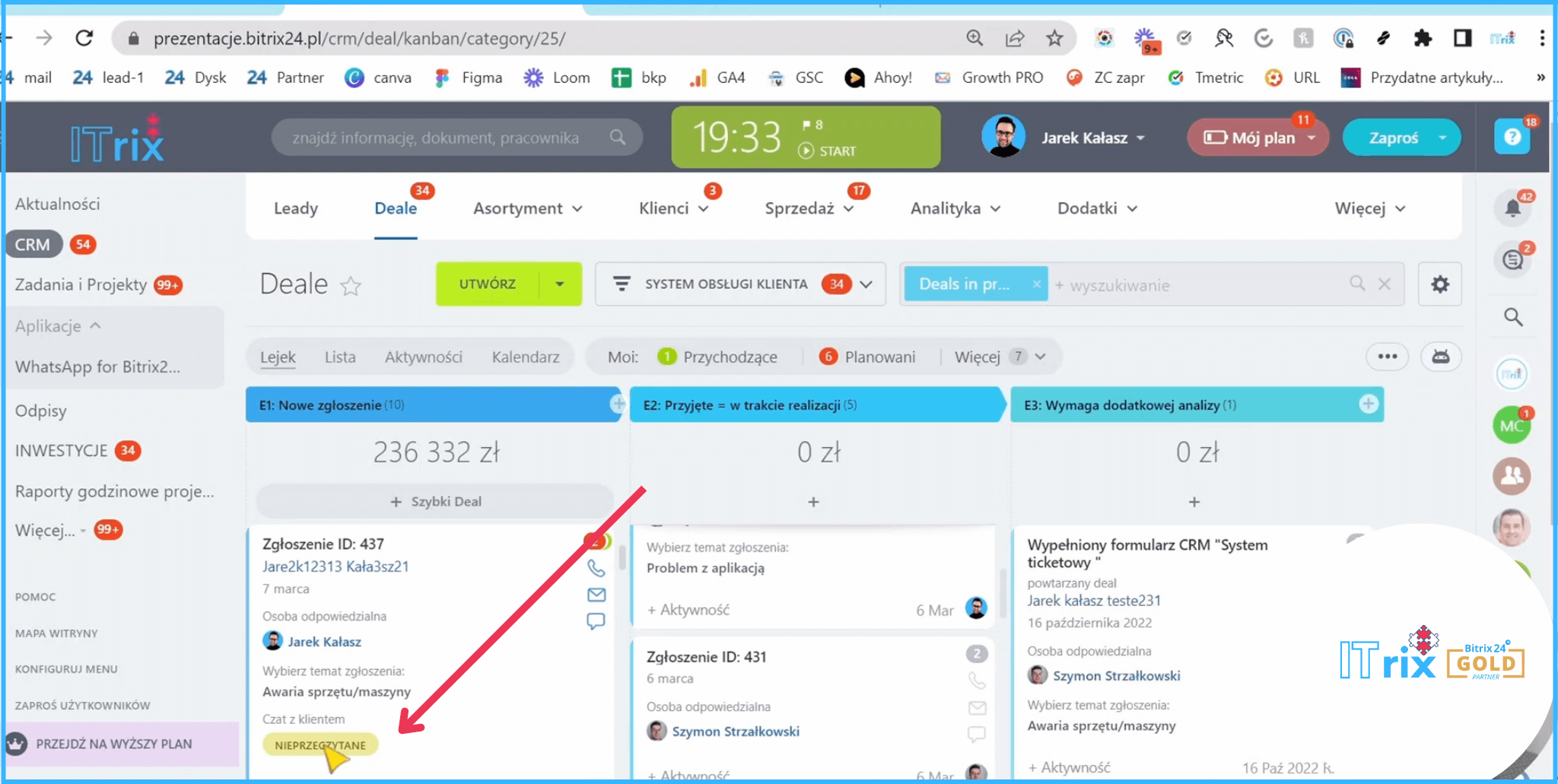Click envelope icon on Zgłoszenie 437 card
This screenshot has height=784, width=1558.
tap(596, 595)
